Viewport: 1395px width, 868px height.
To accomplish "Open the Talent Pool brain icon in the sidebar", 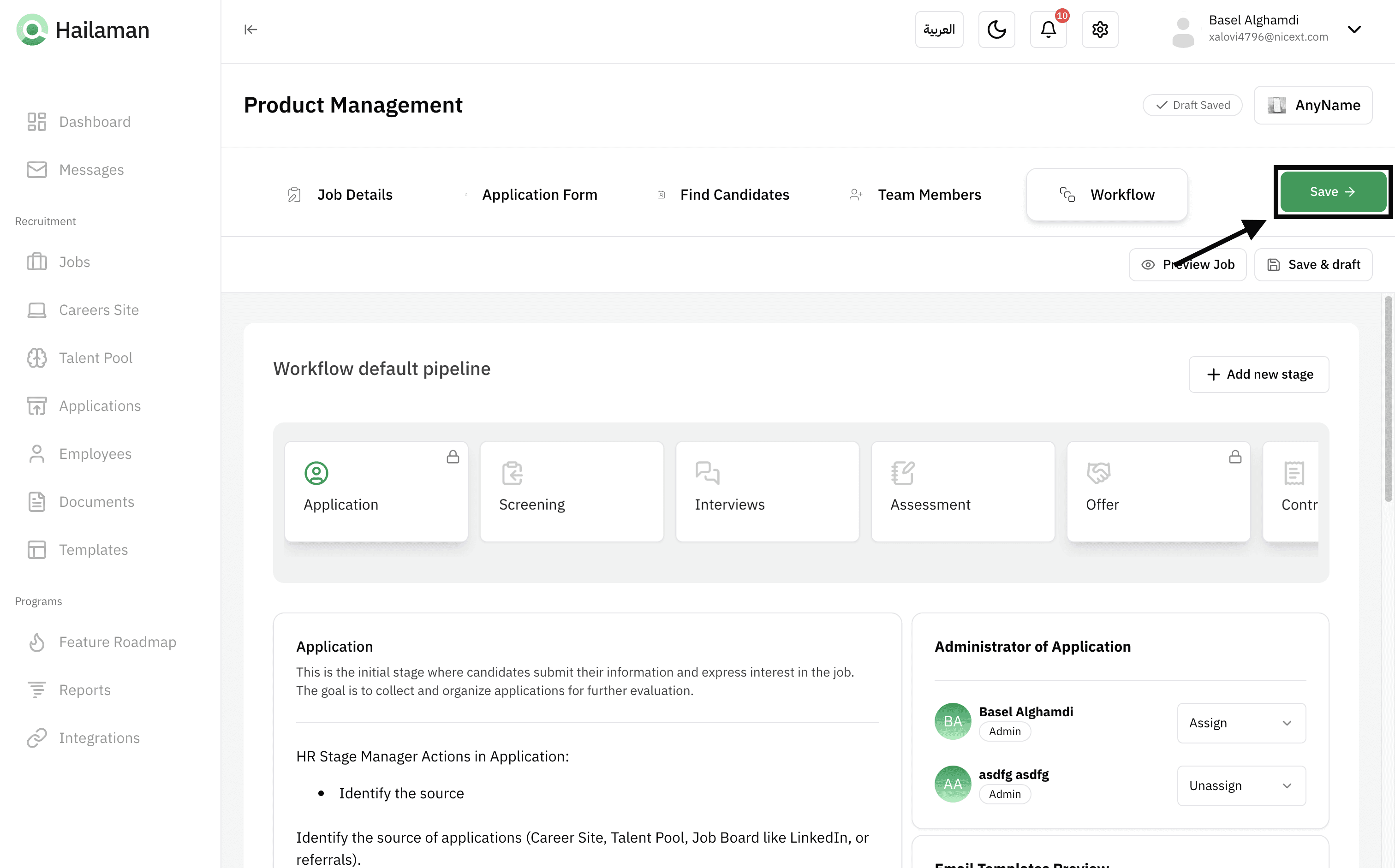I will (x=37, y=357).
